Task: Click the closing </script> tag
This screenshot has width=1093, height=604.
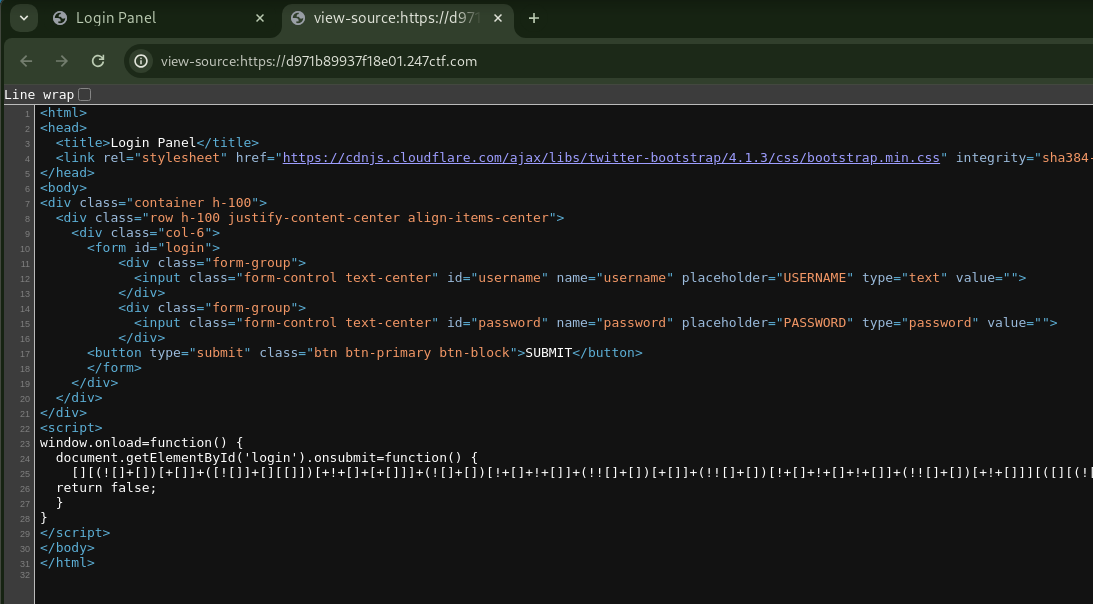Action: tap(75, 533)
